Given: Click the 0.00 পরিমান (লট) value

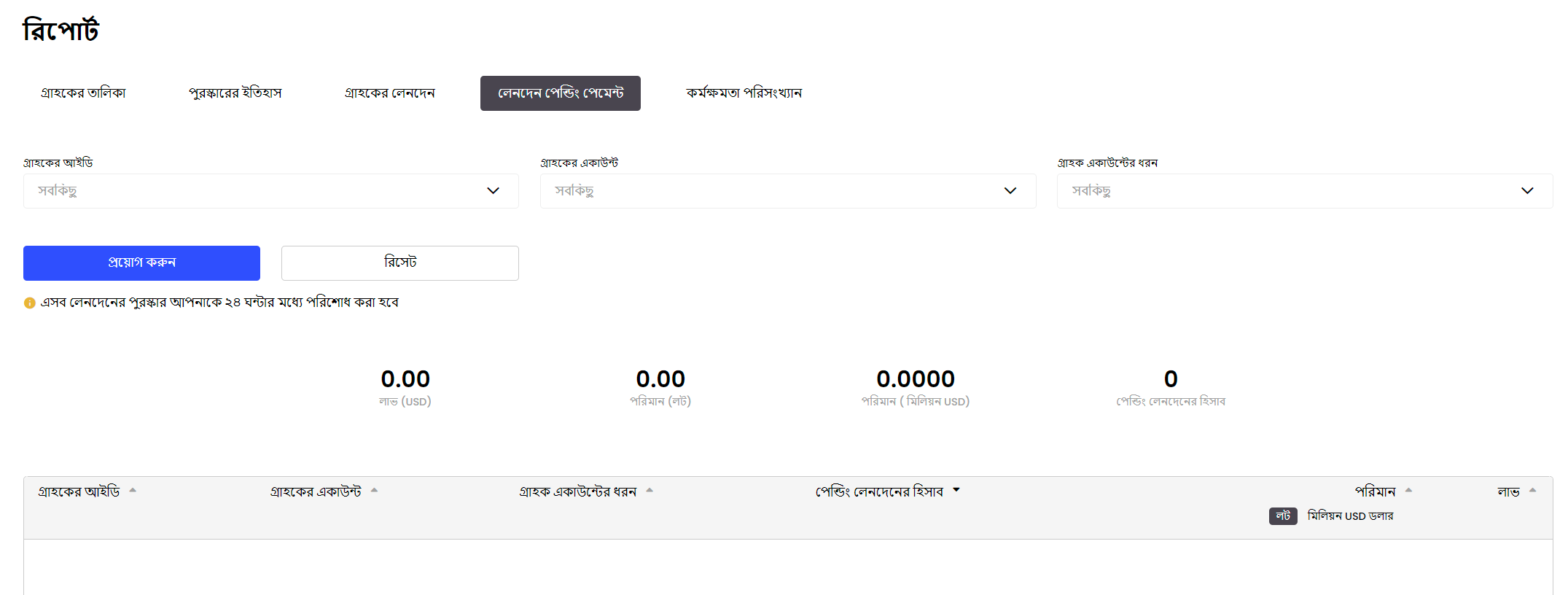Looking at the screenshot, I should [x=660, y=379].
